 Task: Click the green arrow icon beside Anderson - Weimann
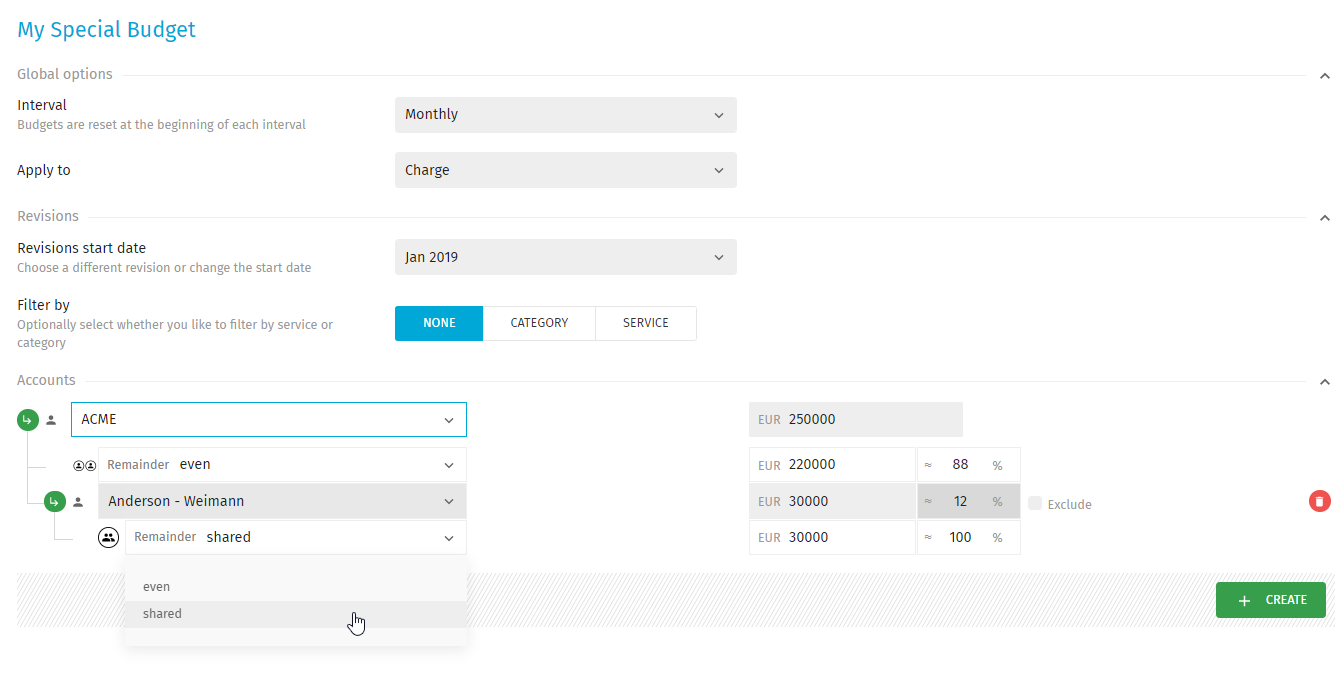click(x=54, y=501)
